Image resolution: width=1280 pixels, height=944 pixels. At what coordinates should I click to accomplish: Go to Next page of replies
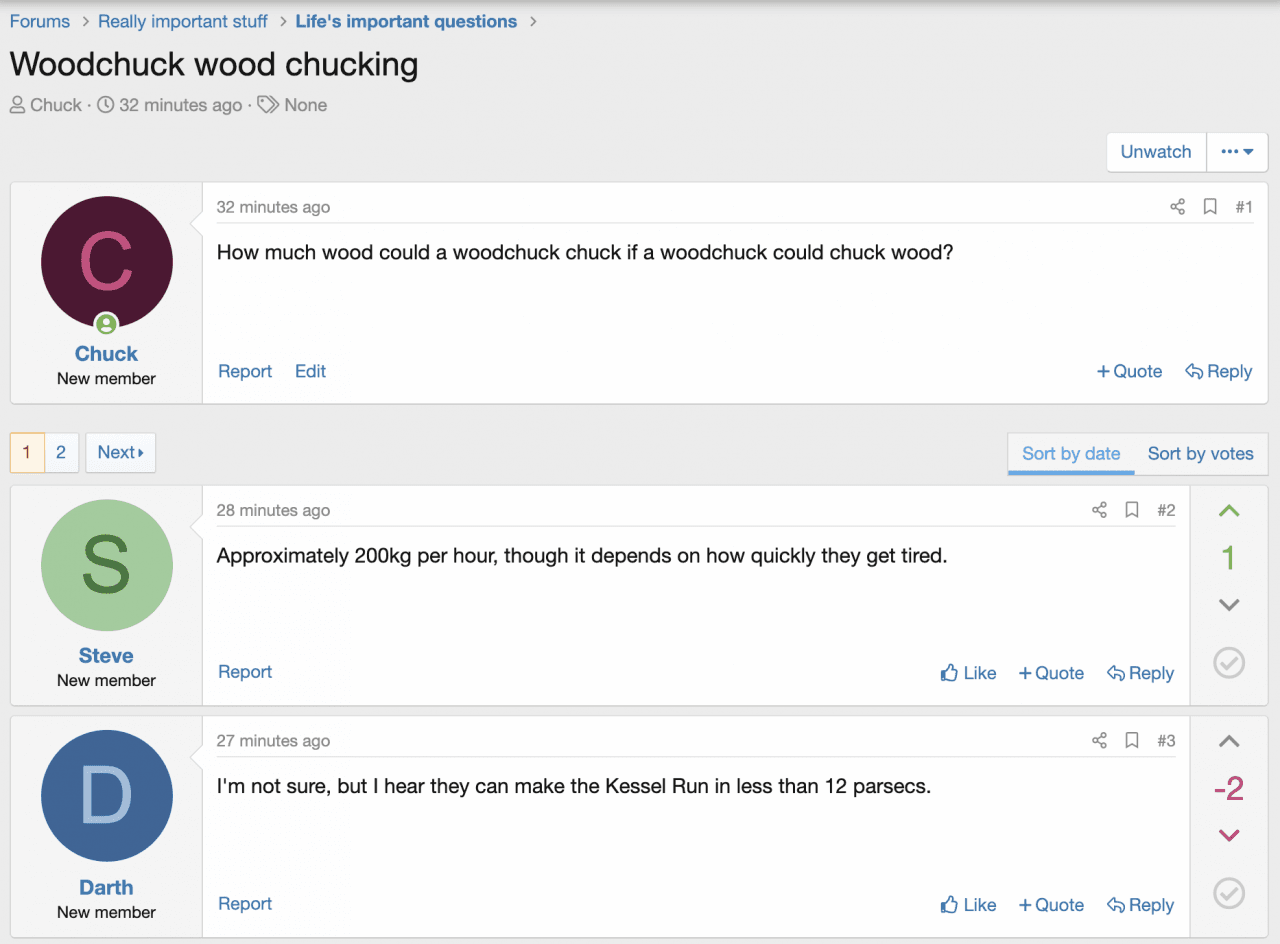(x=120, y=453)
